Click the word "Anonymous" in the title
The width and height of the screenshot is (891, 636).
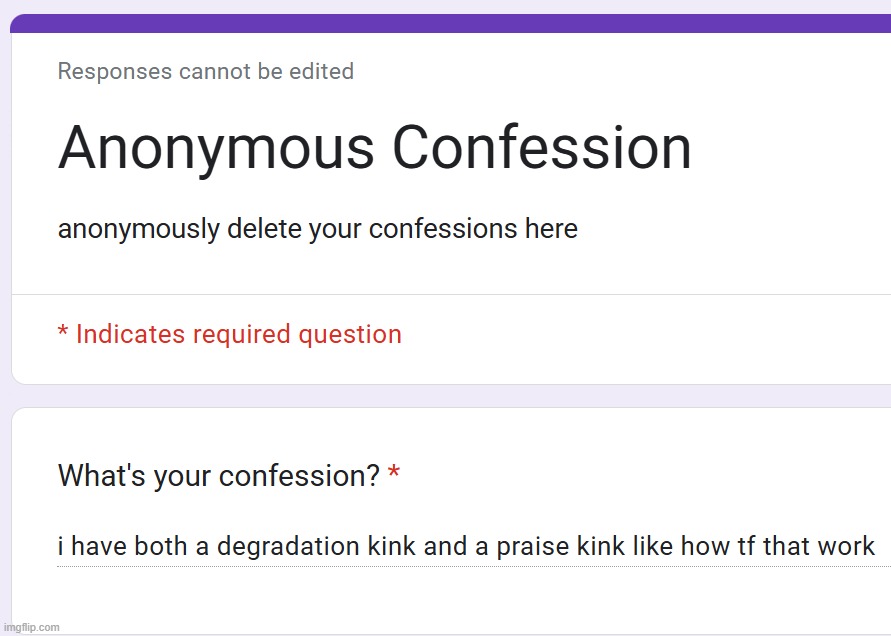point(216,149)
